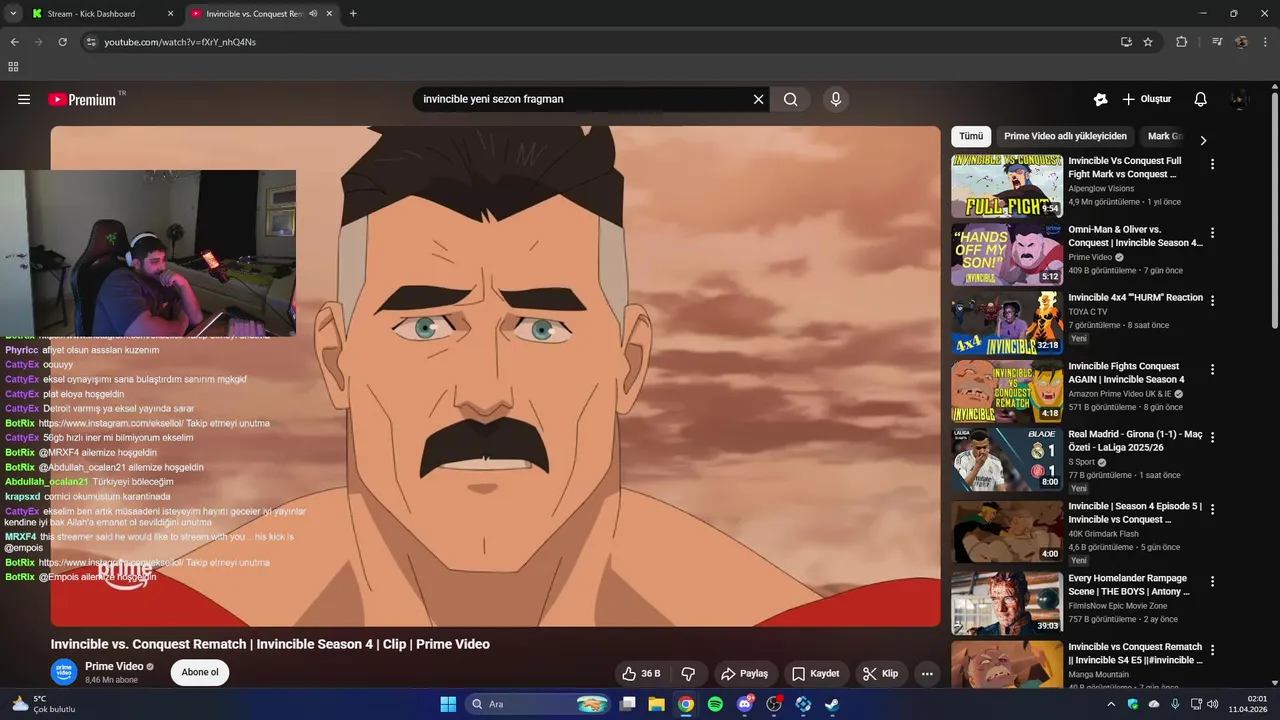Open Invincible 4x4 HURM Reaction thumbnail
This screenshot has width=1280, height=720.
(1006, 322)
